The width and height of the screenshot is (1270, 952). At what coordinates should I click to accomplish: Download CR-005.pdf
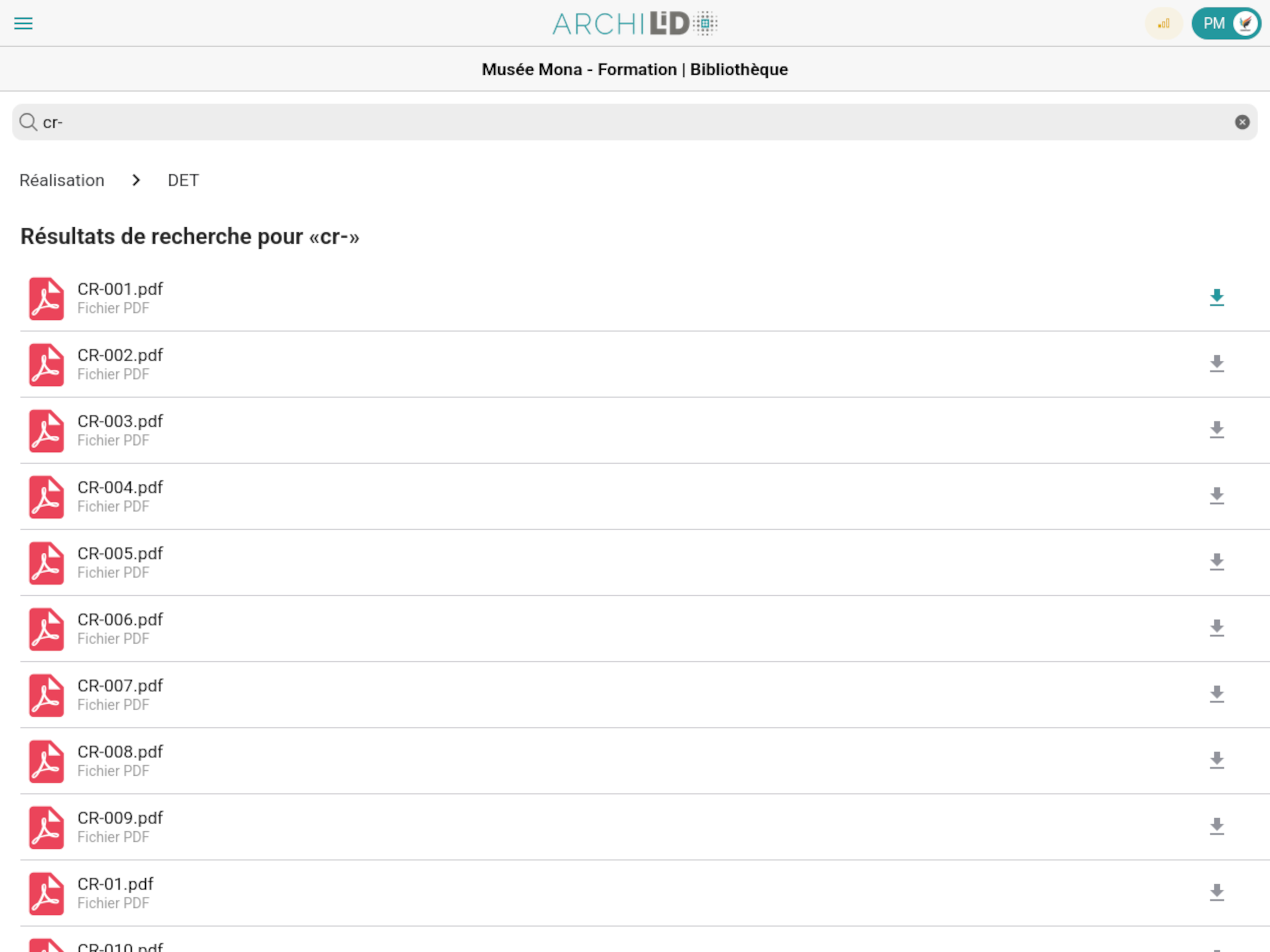(x=1217, y=562)
